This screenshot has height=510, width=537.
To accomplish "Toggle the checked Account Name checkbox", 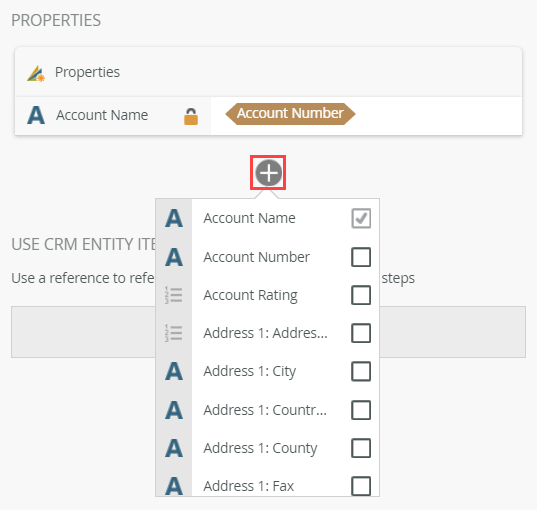I will pyautogui.click(x=361, y=218).
